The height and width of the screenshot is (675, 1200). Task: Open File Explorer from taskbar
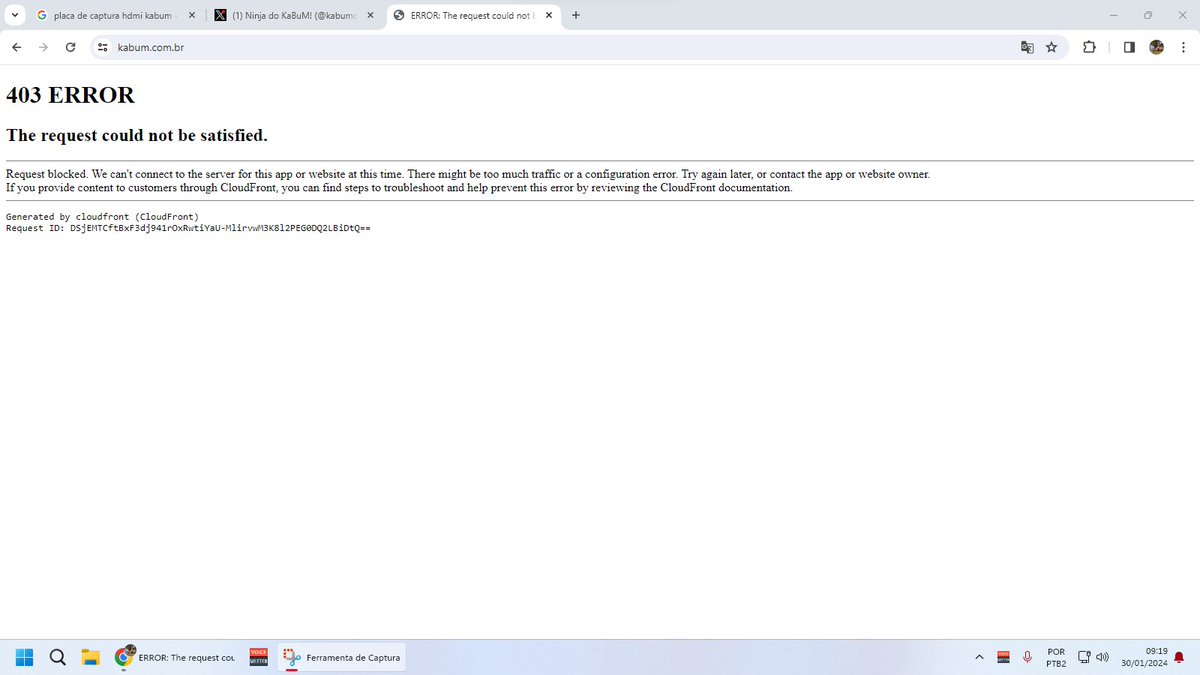(91, 657)
